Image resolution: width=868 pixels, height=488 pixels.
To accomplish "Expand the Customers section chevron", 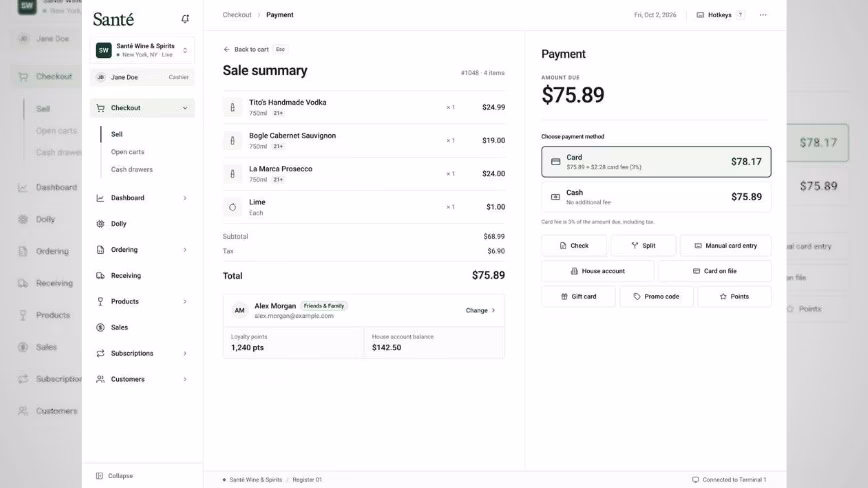I will coord(185,379).
